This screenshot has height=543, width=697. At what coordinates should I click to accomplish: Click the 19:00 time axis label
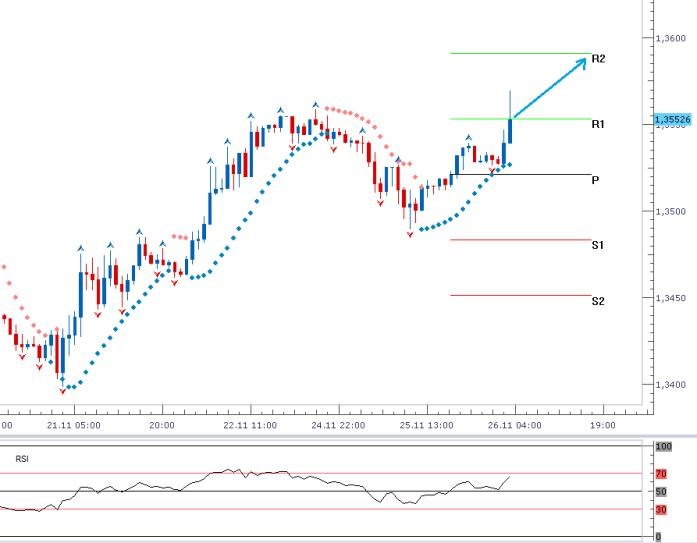point(603,425)
